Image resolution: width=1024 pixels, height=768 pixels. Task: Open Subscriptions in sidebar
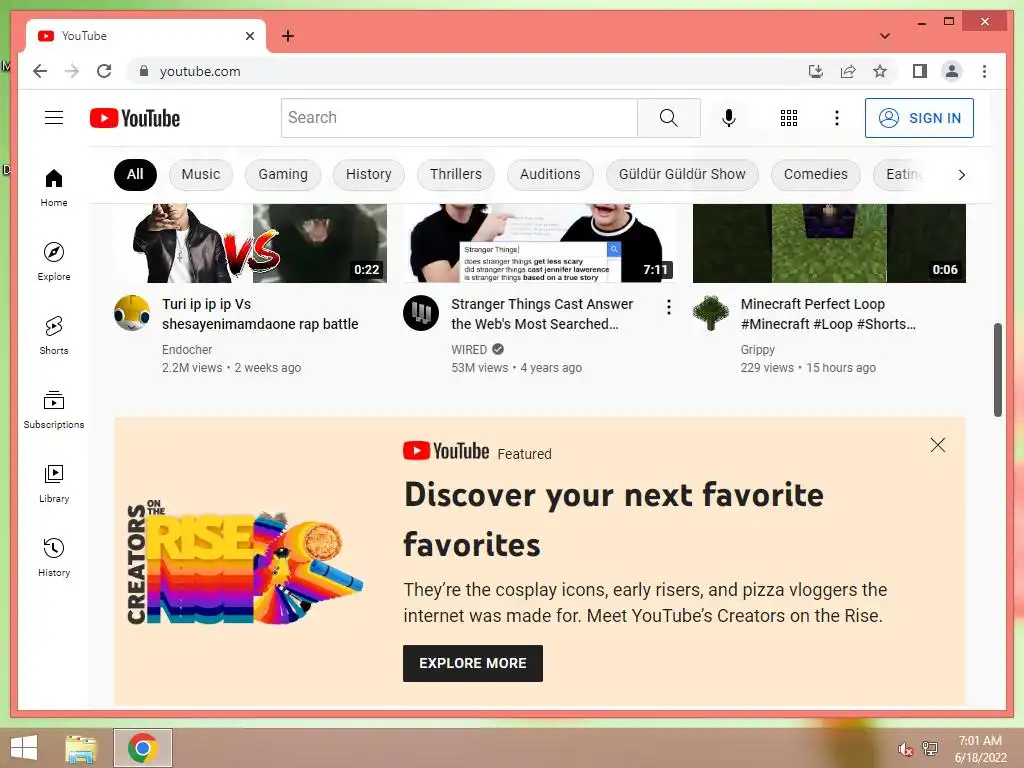[x=54, y=409]
